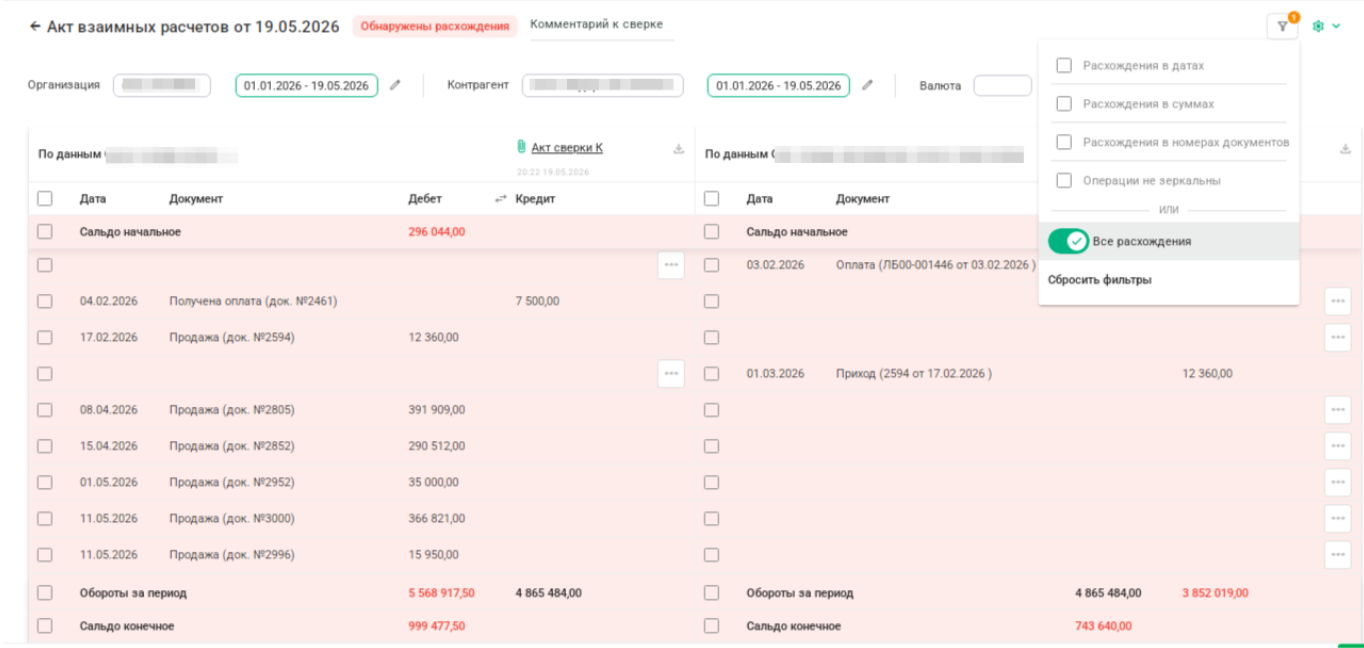The width and height of the screenshot is (1364, 648).
Task: Open the filter funnel icon
Action: [x=1282, y=27]
